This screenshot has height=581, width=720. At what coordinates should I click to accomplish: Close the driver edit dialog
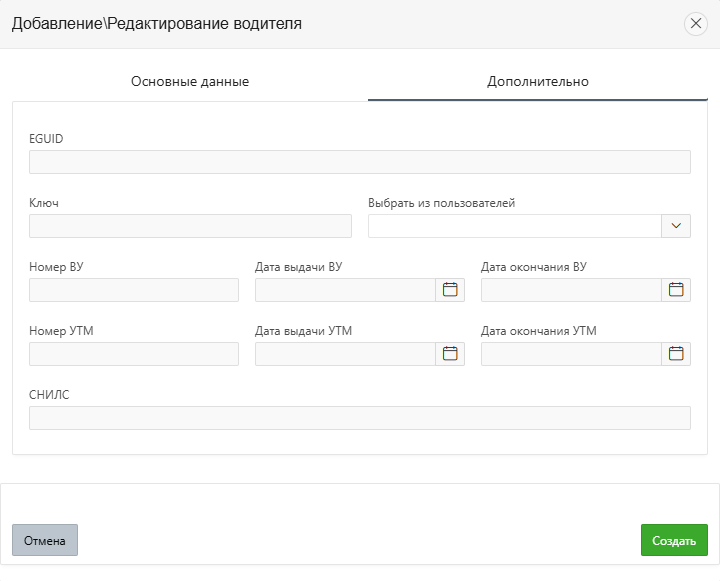coord(695,24)
